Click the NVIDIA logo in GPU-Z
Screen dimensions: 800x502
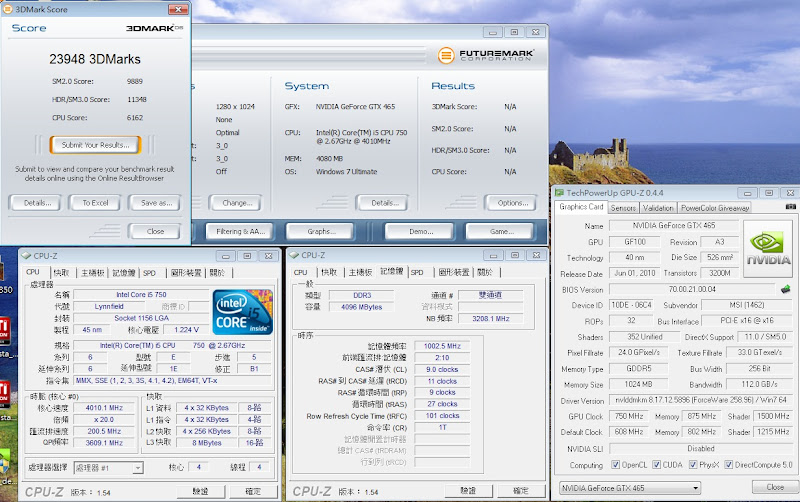[x=768, y=249]
